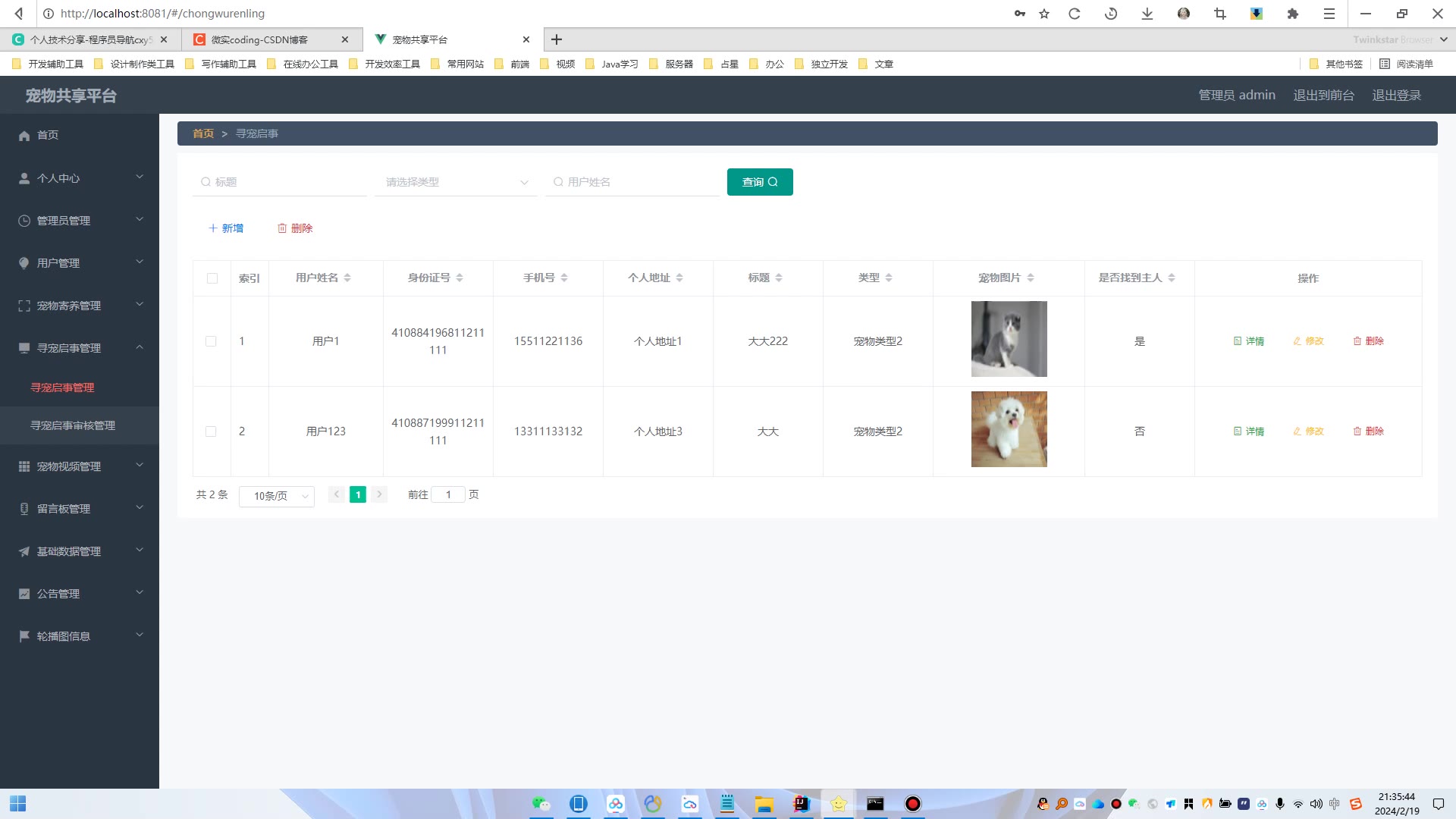The image size is (1456, 819).
Task: Open WeChat from the taskbar
Action: (541, 804)
